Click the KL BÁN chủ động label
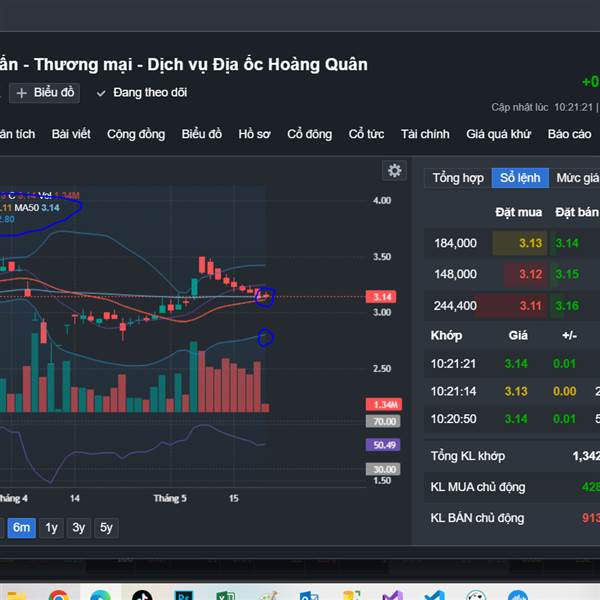The image size is (600, 600). (477, 518)
